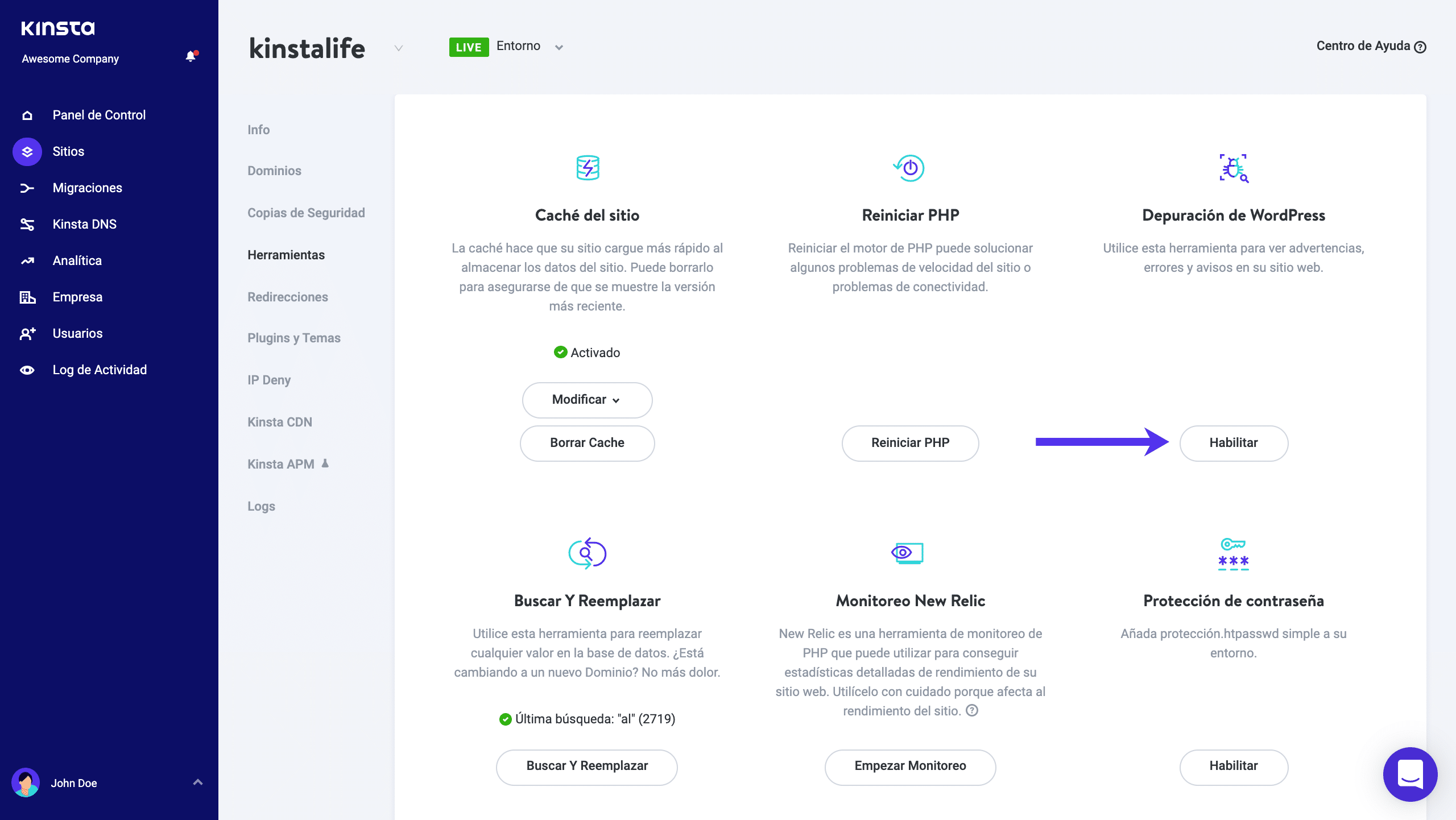Click the help icon next to New Relic description
Image resolution: width=1456 pixels, height=820 pixels.
tap(973, 710)
